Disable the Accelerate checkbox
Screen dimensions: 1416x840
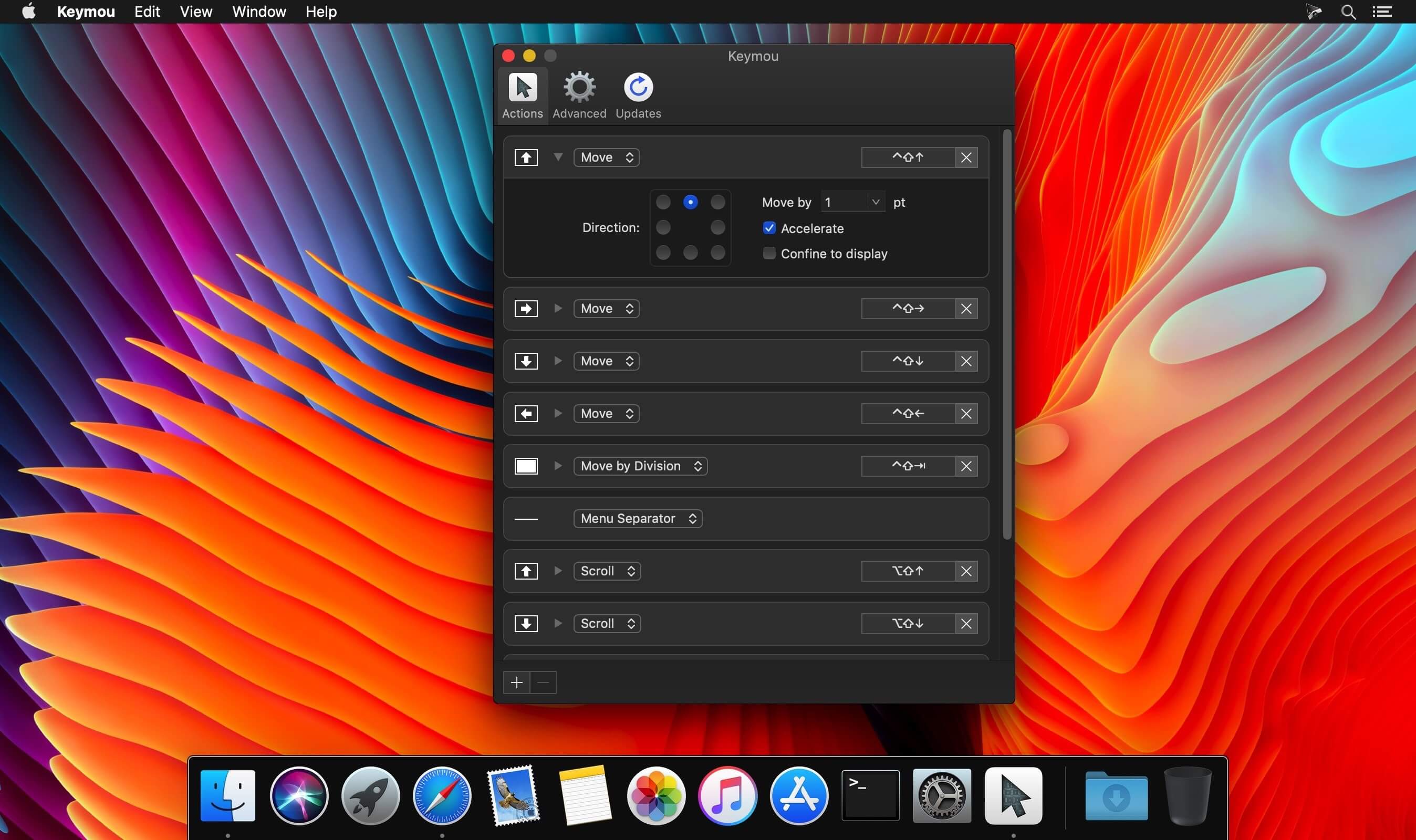[769, 228]
